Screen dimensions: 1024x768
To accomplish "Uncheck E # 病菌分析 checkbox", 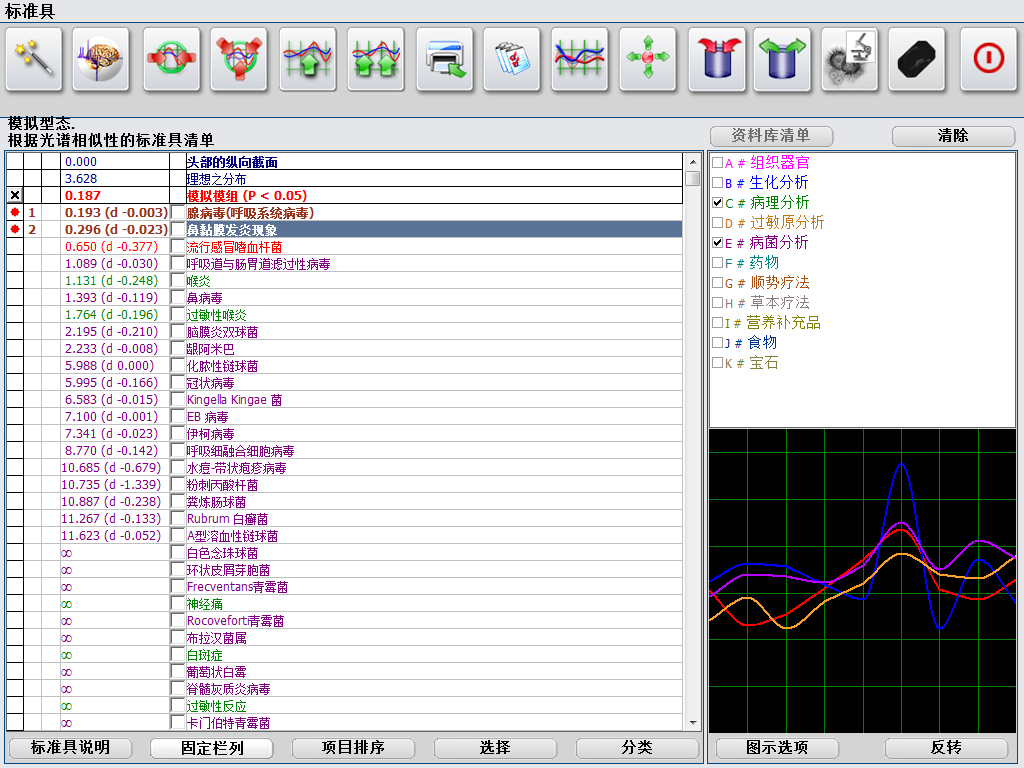I will [x=718, y=243].
